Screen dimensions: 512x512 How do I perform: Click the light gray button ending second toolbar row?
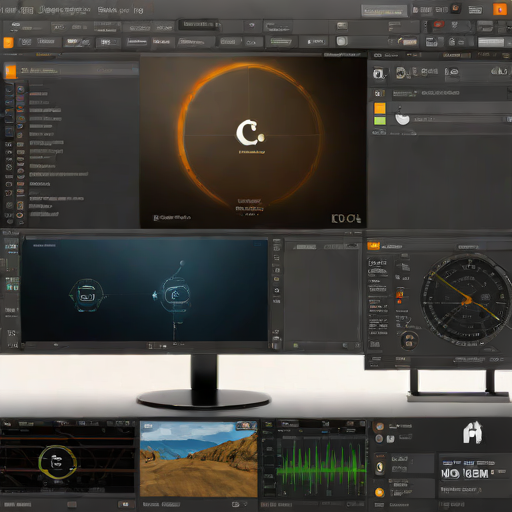tap(491, 42)
